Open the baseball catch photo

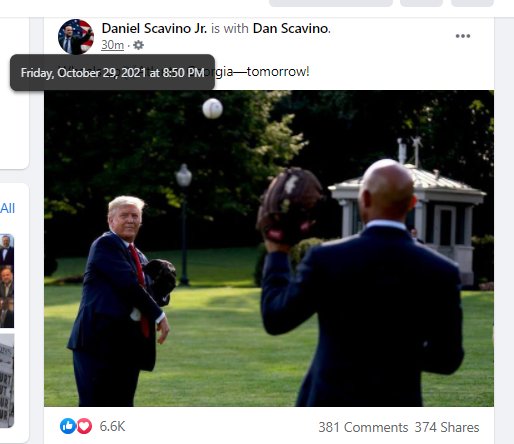point(269,248)
